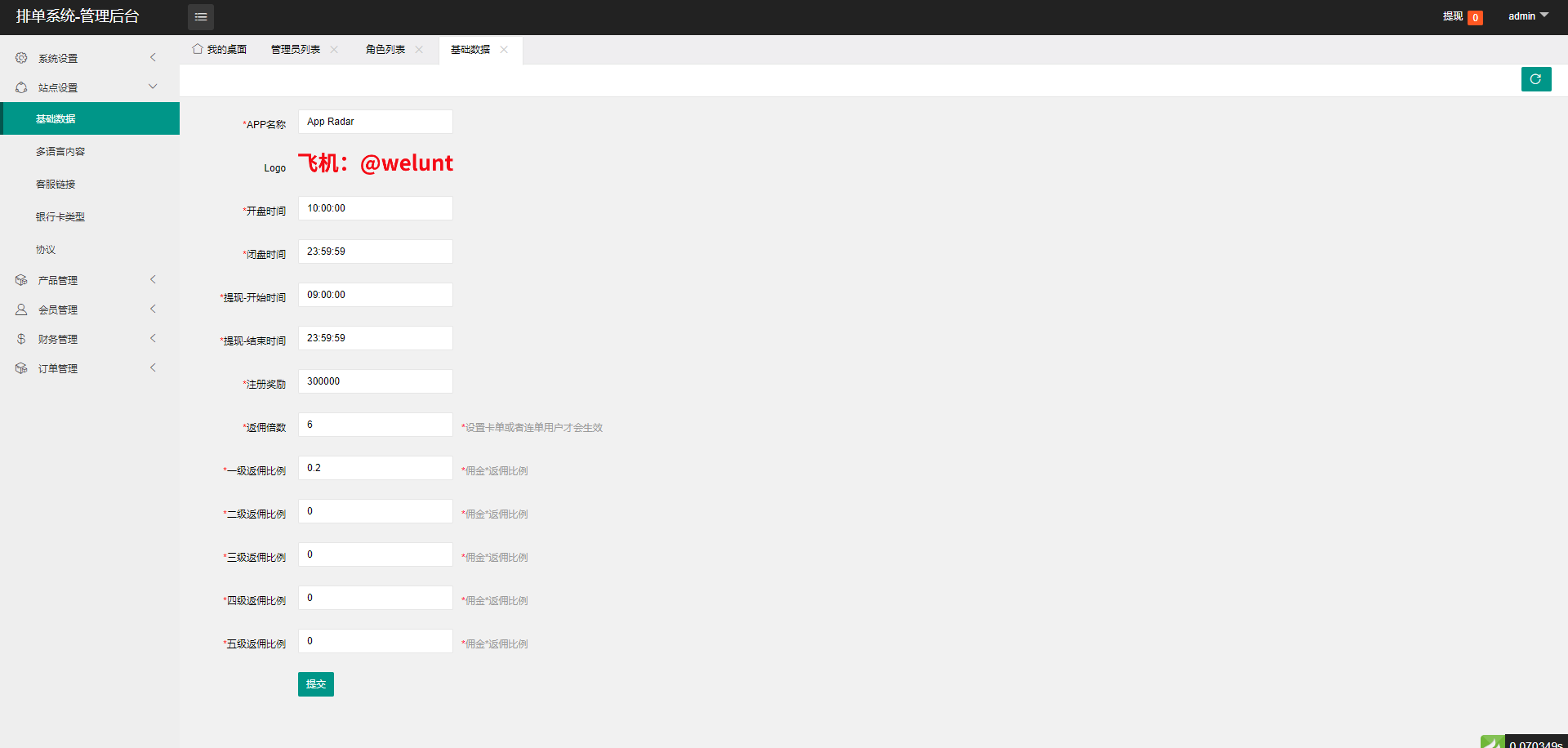Image resolution: width=1568 pixels, height=748 pixels.
Task: Click the 系统设置 gear icon
Action: [x=21, y=58]
